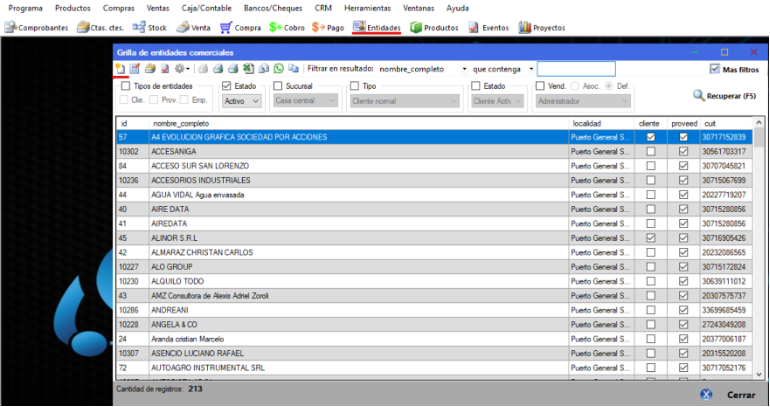Screen dimensions: 770x407
Task: Enable the Tipos de entidades checkbox
Action: 125,87
